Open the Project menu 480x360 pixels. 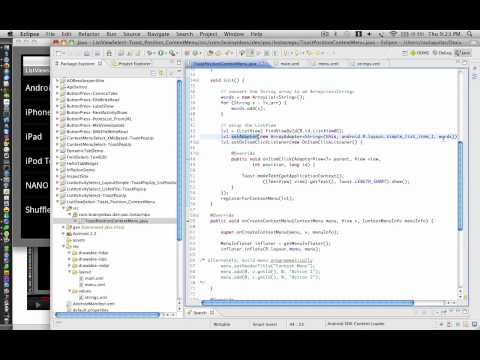[x=208, y=34]
